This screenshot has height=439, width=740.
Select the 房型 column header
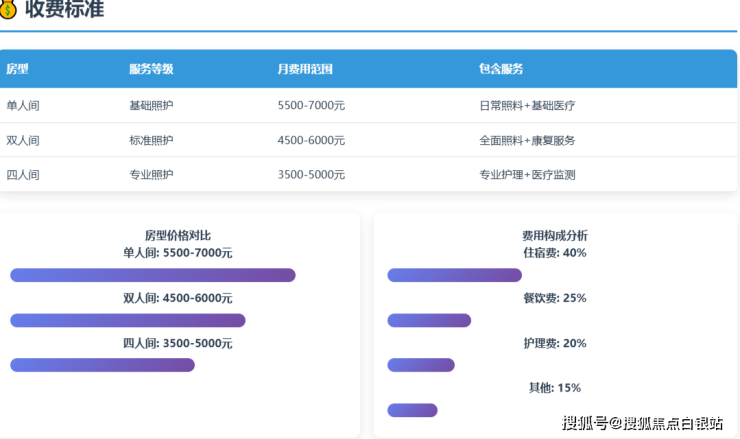(18, 69)
